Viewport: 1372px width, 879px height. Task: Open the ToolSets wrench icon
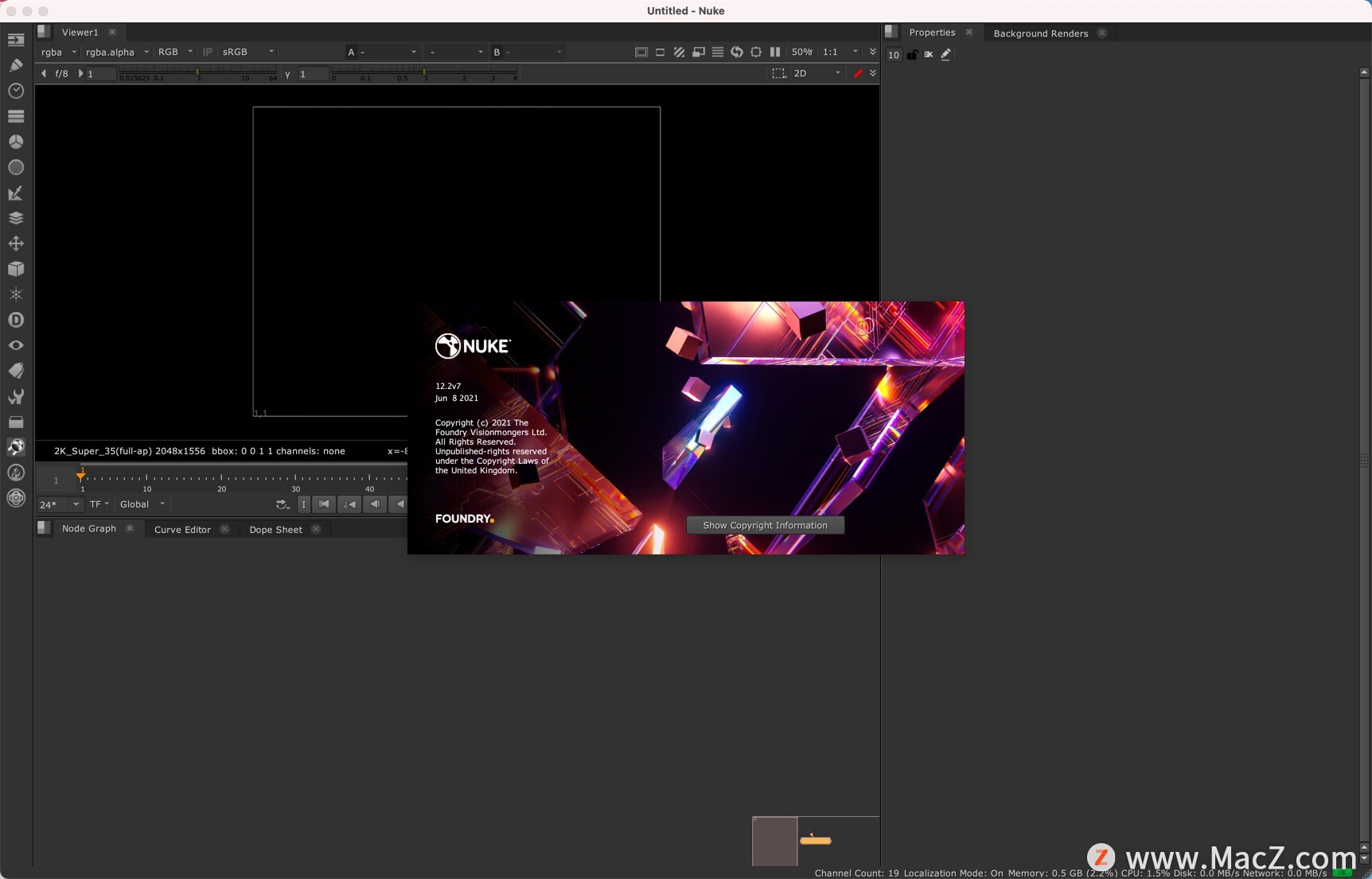[16, 396]
